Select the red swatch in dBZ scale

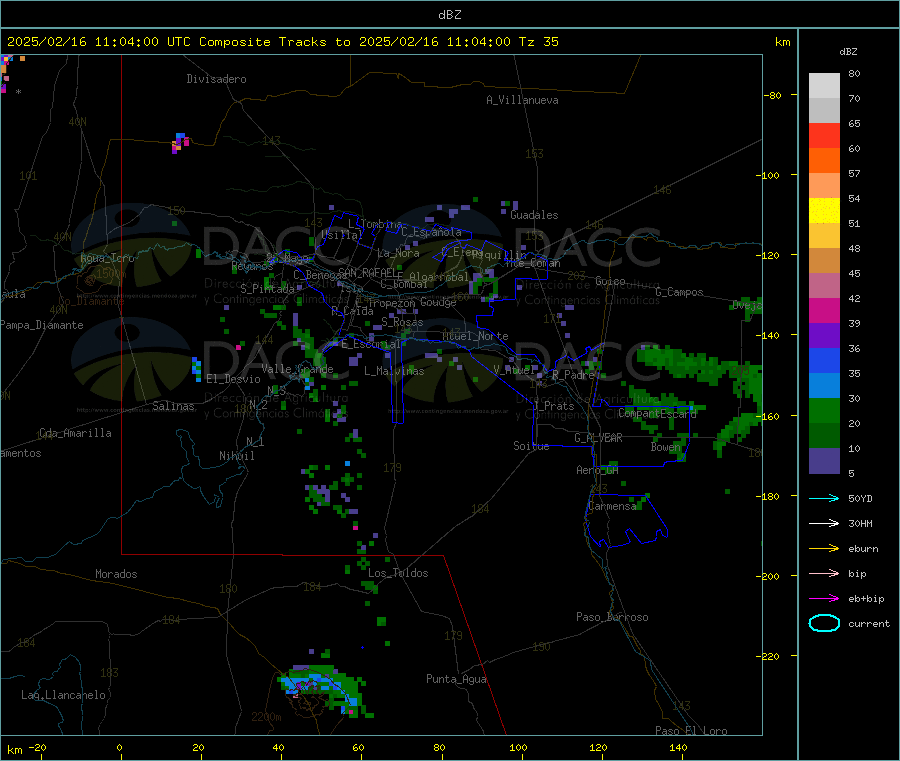click(824, 135)
